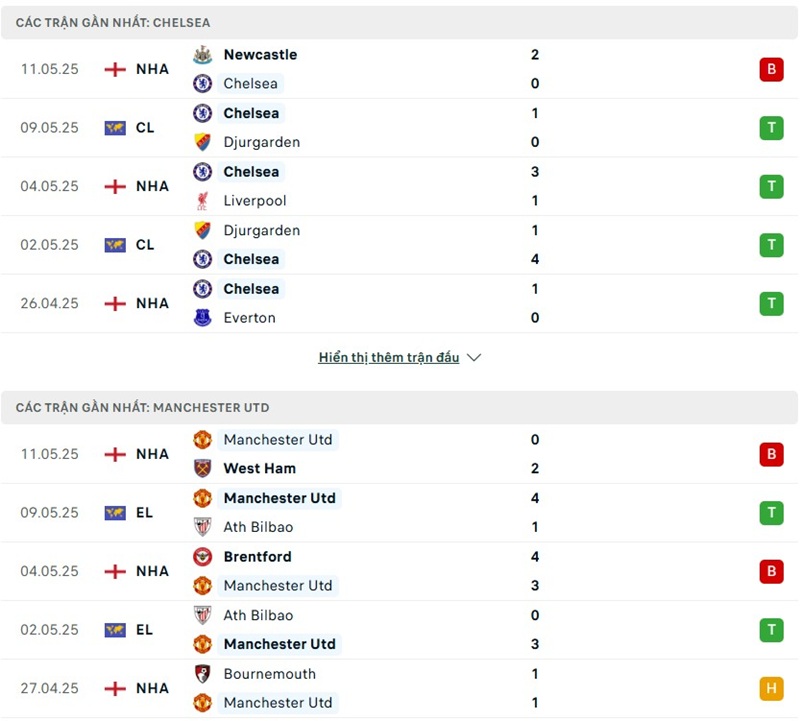Screen dimensions: 800x721
Task: Open Chelsea team name in Everton match
Action: [251, 289]
